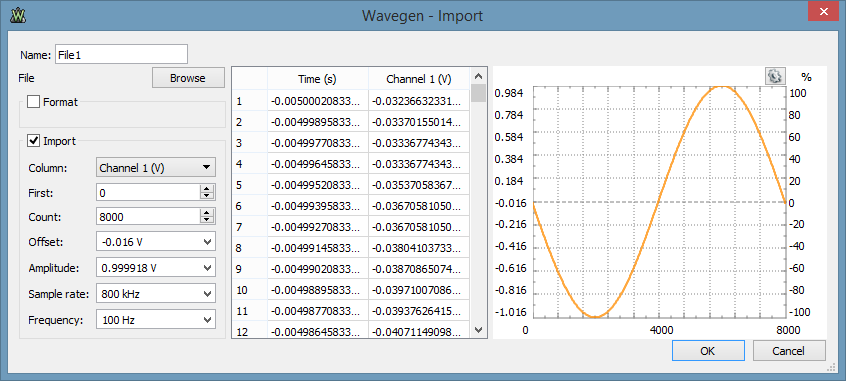846x381 pixels.
Task: Increase the First value with up arrow
Action: (x=207, y=188)
